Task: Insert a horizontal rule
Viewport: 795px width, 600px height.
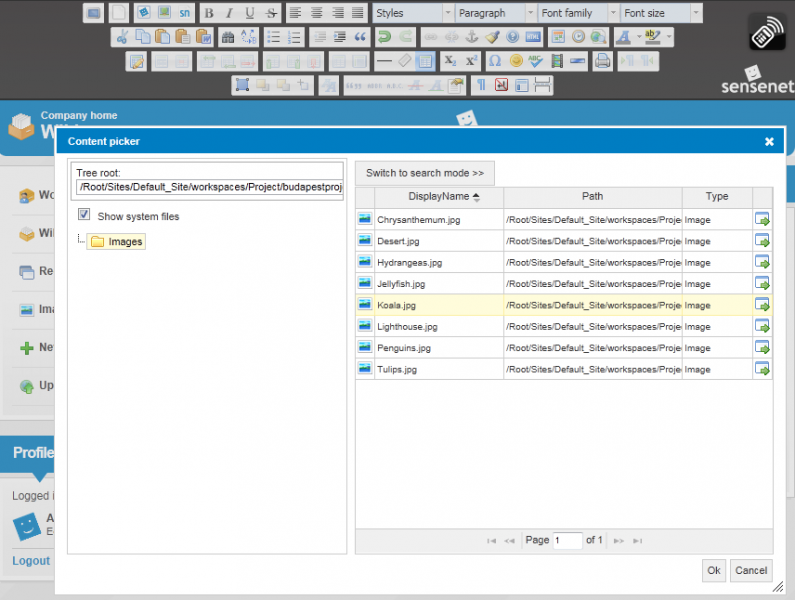Action: point(384,61)
